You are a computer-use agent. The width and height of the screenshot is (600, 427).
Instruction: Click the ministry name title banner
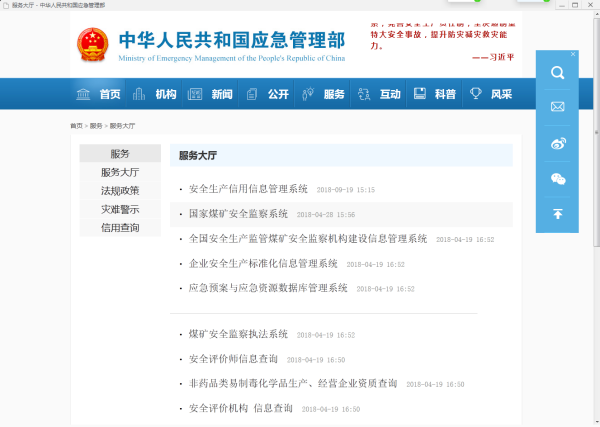[232, 45]
